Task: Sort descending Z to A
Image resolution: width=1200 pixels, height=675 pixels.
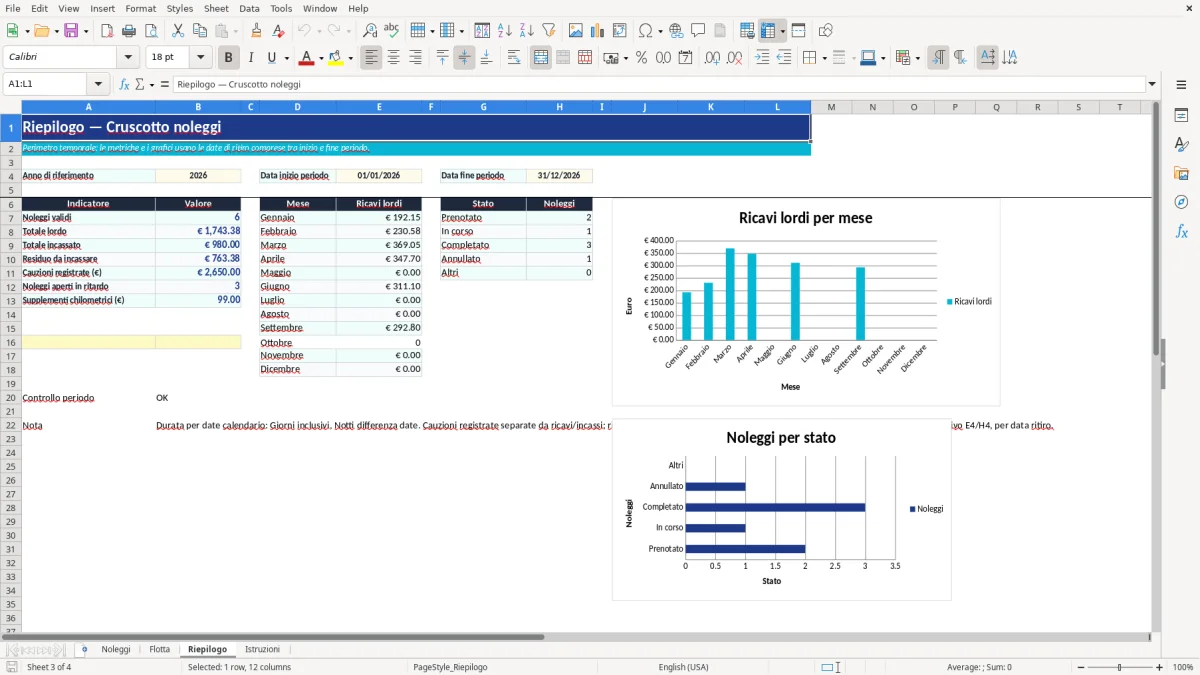Action: [x=527, y=31]
